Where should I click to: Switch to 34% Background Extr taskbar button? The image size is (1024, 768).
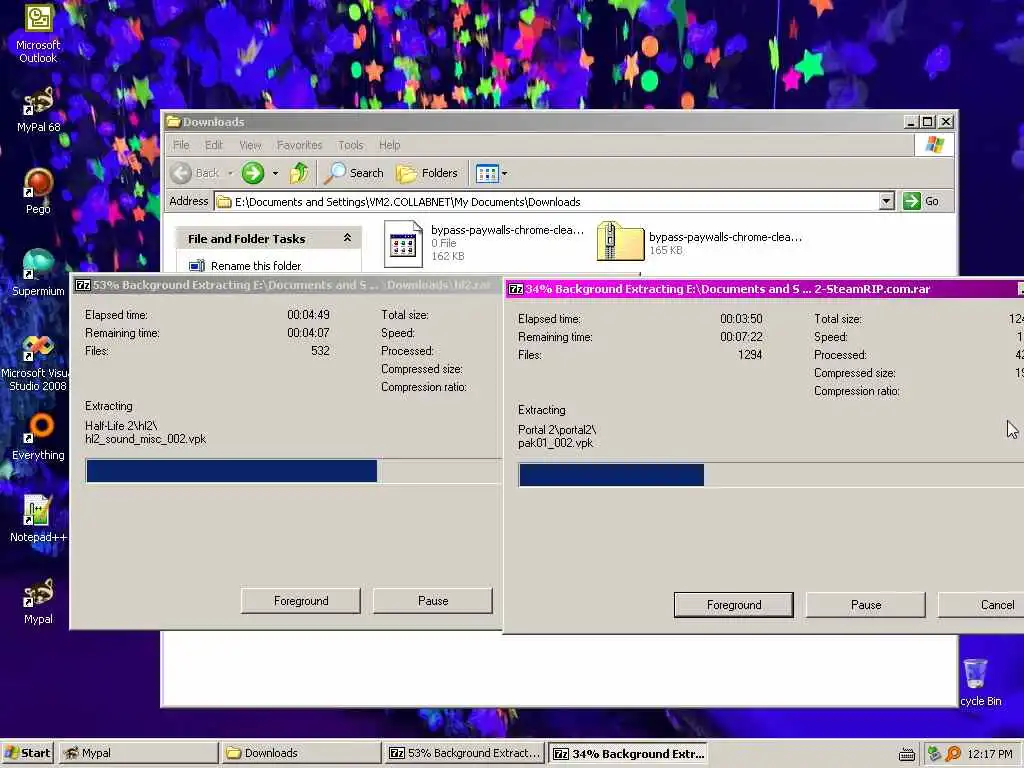pyautogui.click(x=628, y=754)
